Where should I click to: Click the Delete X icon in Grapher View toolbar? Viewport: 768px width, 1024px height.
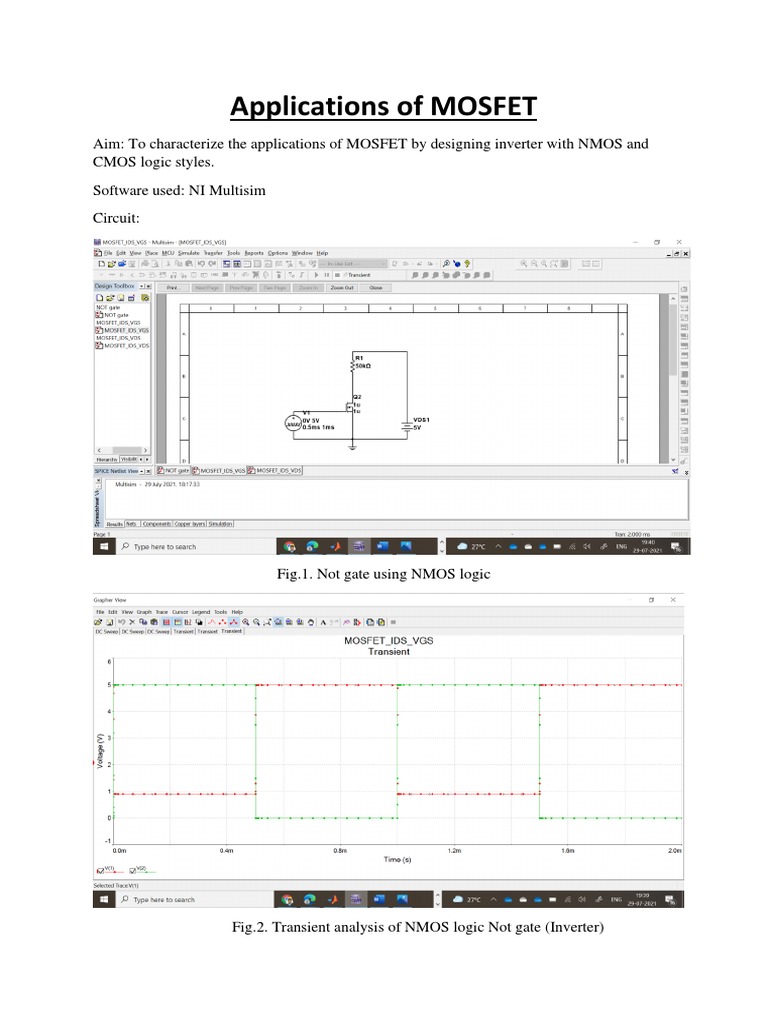coord(132,622)
